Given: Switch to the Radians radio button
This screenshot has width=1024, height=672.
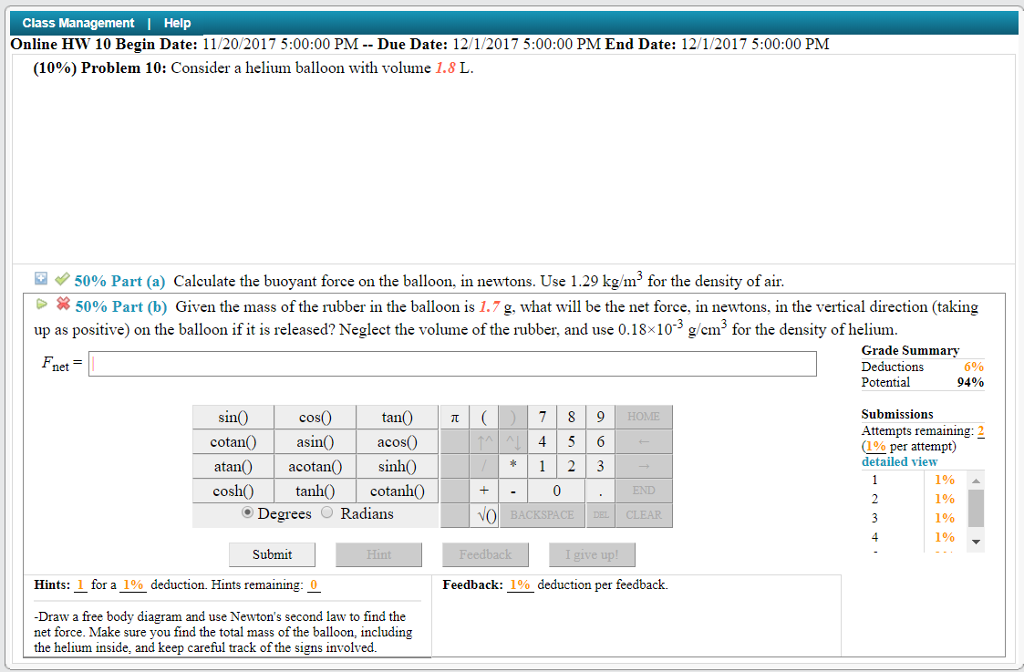Looking at the screenshot, I should (x=328, y=512).
